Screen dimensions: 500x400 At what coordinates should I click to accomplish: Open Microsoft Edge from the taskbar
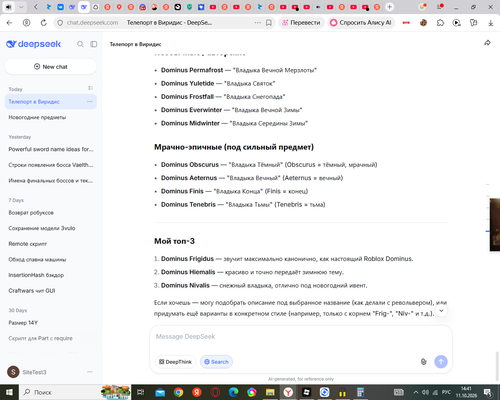(x=233, y=392)
